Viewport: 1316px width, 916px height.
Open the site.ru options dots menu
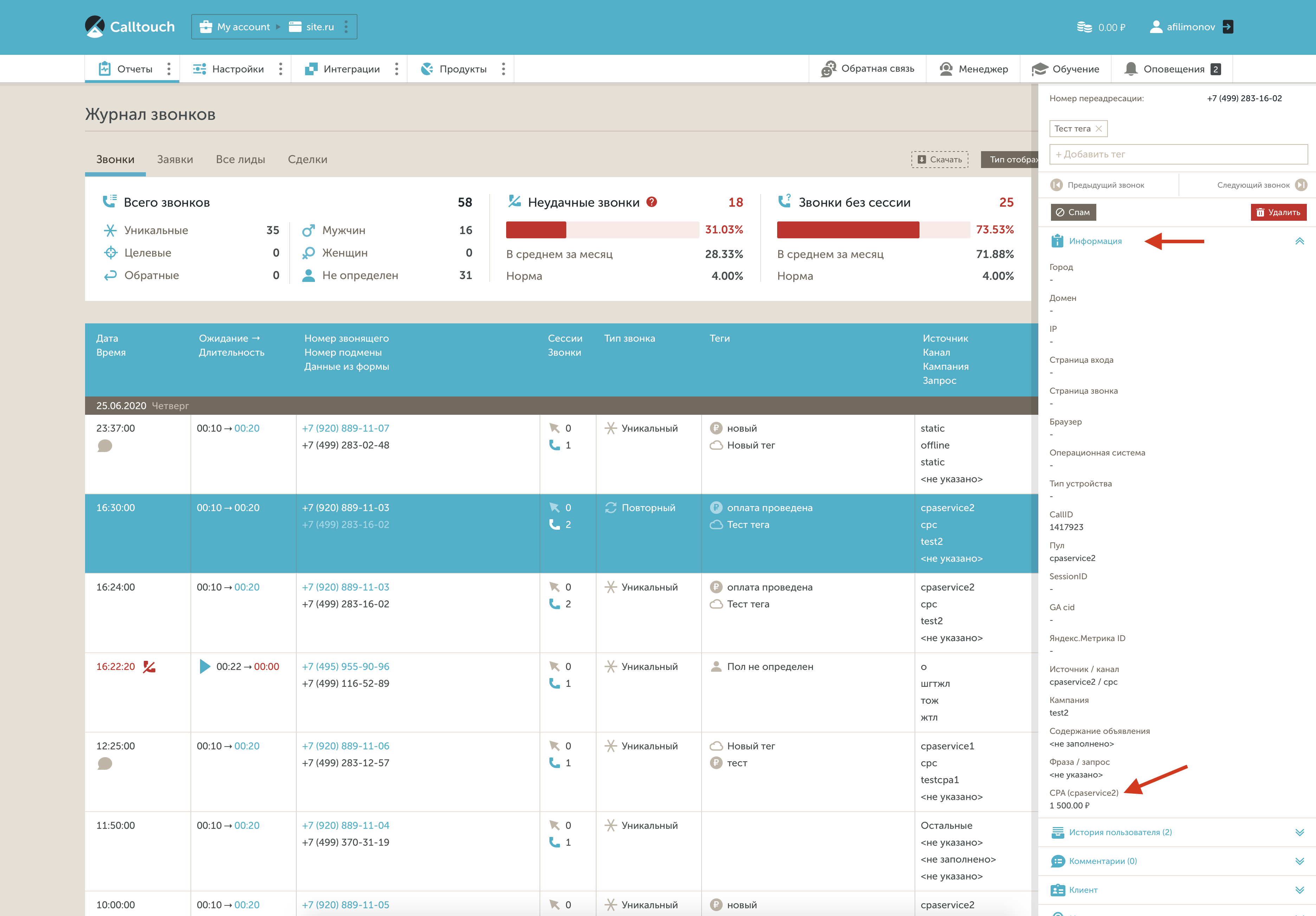(x=346, y=27)
